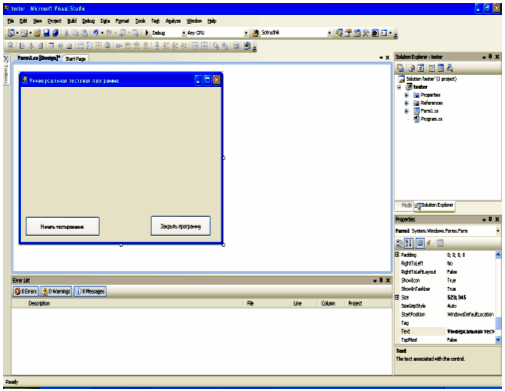
Task: Toggle the 0 Warnings filter button
Action: tap(56, 291)
